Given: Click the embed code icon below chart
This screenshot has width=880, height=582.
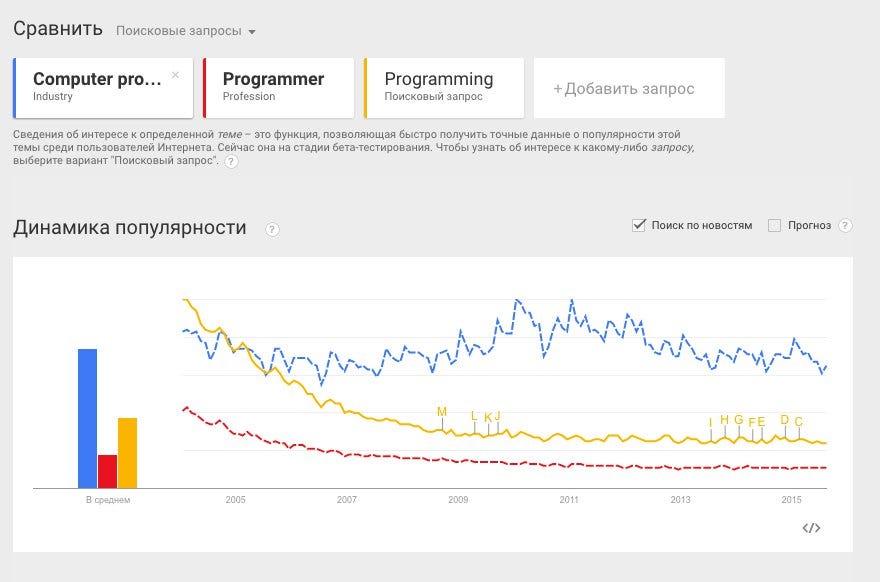Looking at the screenshot, I should pyautogui.click(x=811, y=528).
